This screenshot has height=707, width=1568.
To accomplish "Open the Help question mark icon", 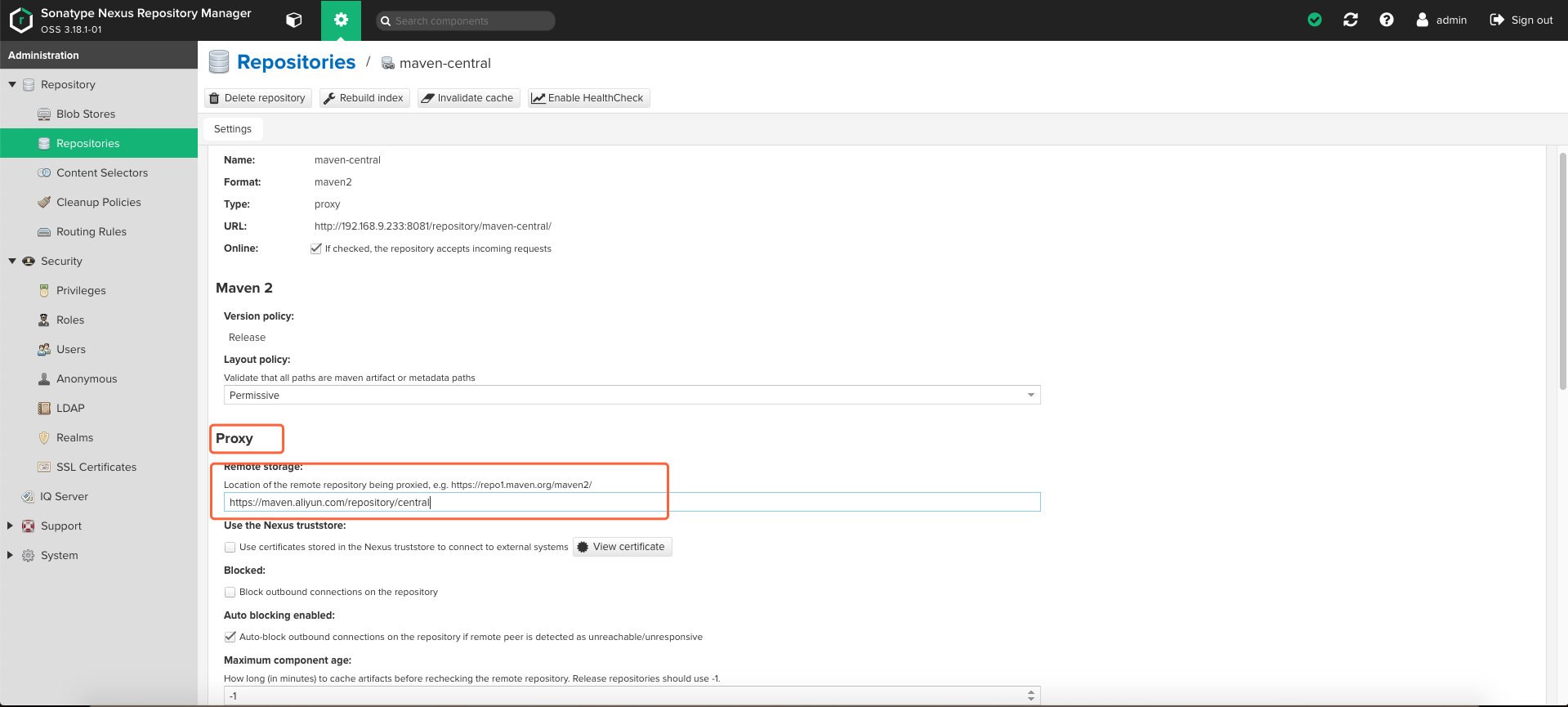I will 1387,20.
